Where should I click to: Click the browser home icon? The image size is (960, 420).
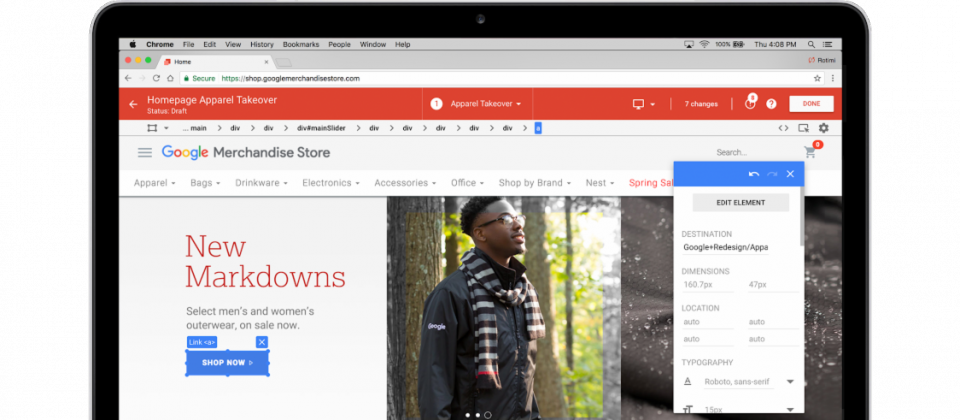(x=170, y=78)
